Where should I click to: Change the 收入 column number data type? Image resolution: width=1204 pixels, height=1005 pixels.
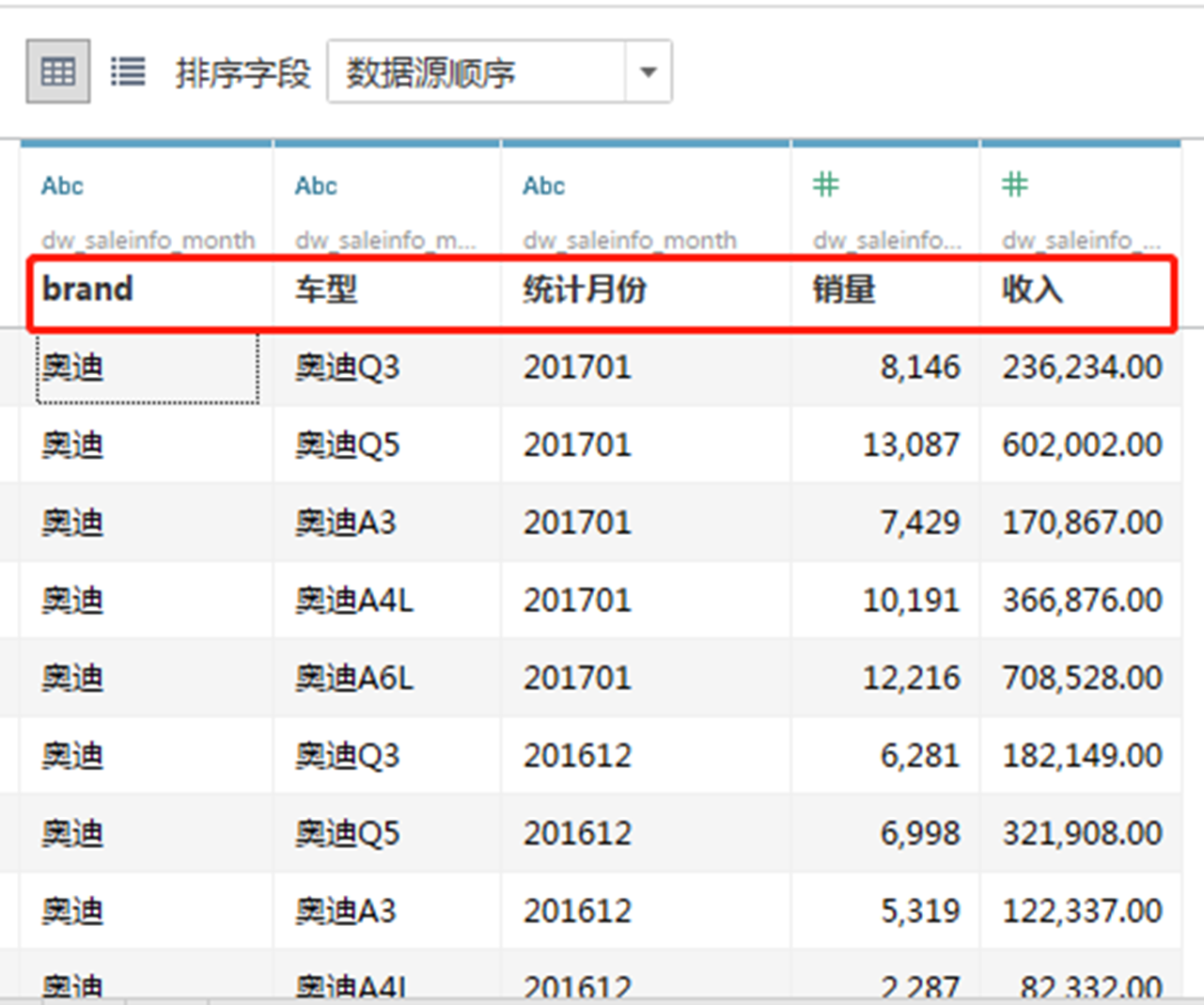pos(1015,185)
